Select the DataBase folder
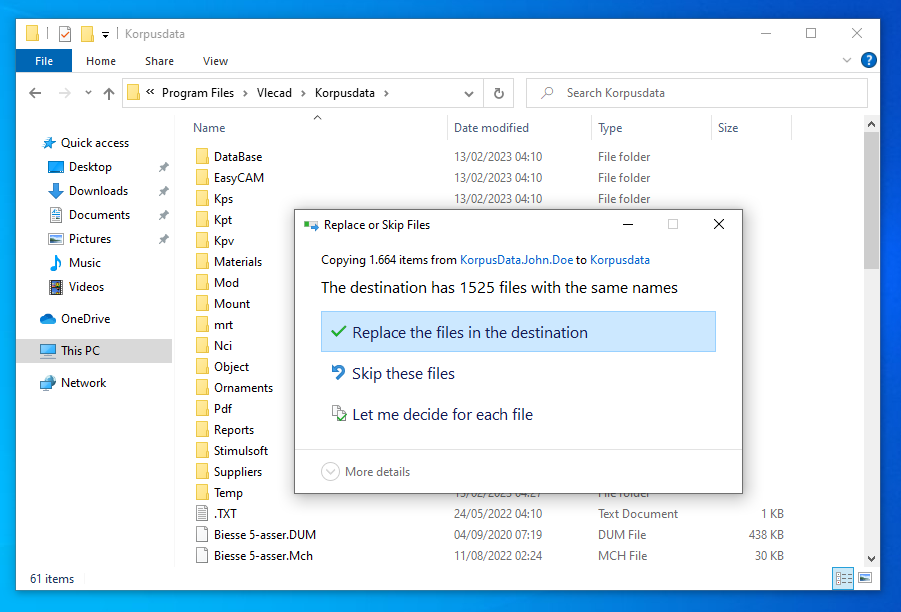The width and height of the screenshot is (901, 612). pyautogui.click(x=238, y=156)
